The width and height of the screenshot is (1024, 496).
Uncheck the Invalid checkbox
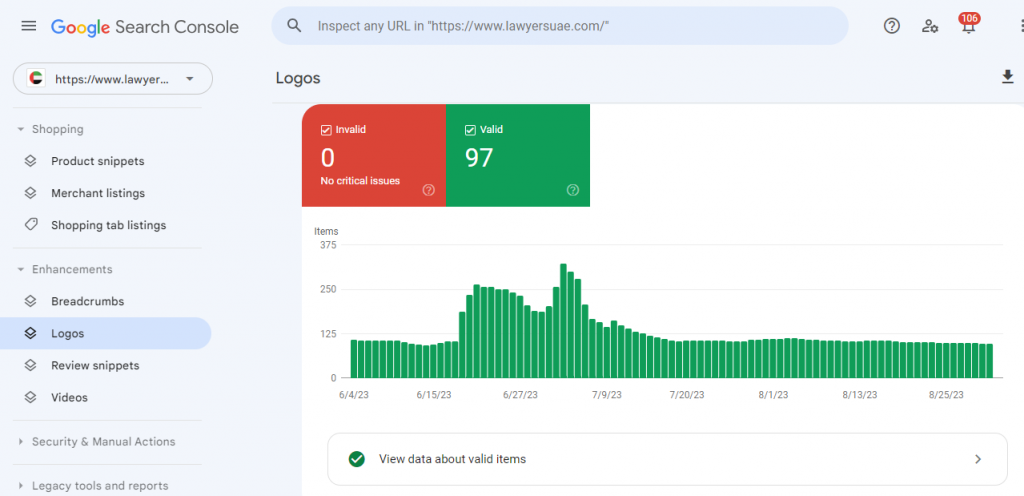[x=326, y=130]
